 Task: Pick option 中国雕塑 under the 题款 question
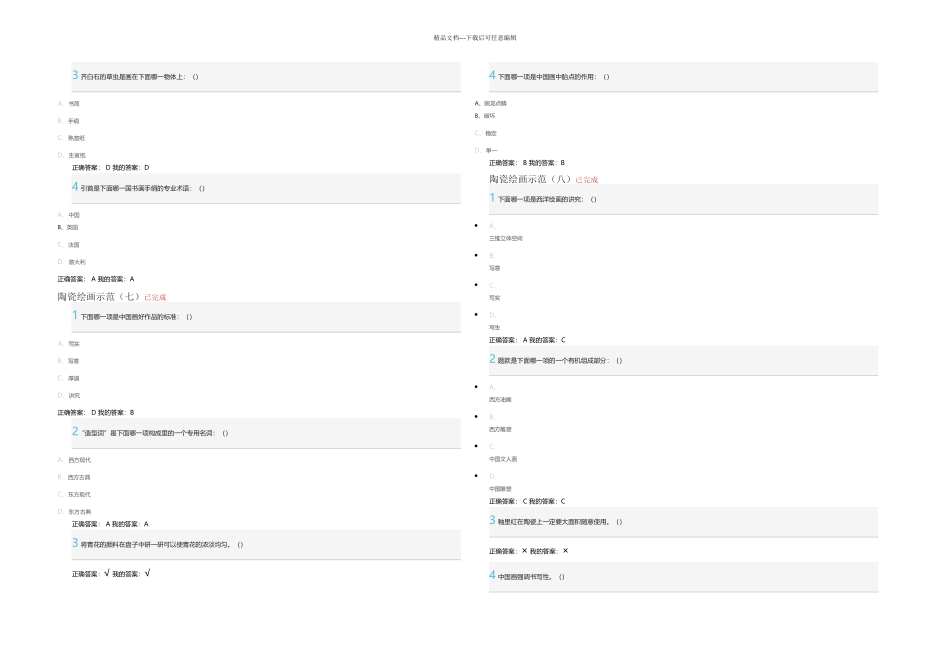tap(503, 488)
